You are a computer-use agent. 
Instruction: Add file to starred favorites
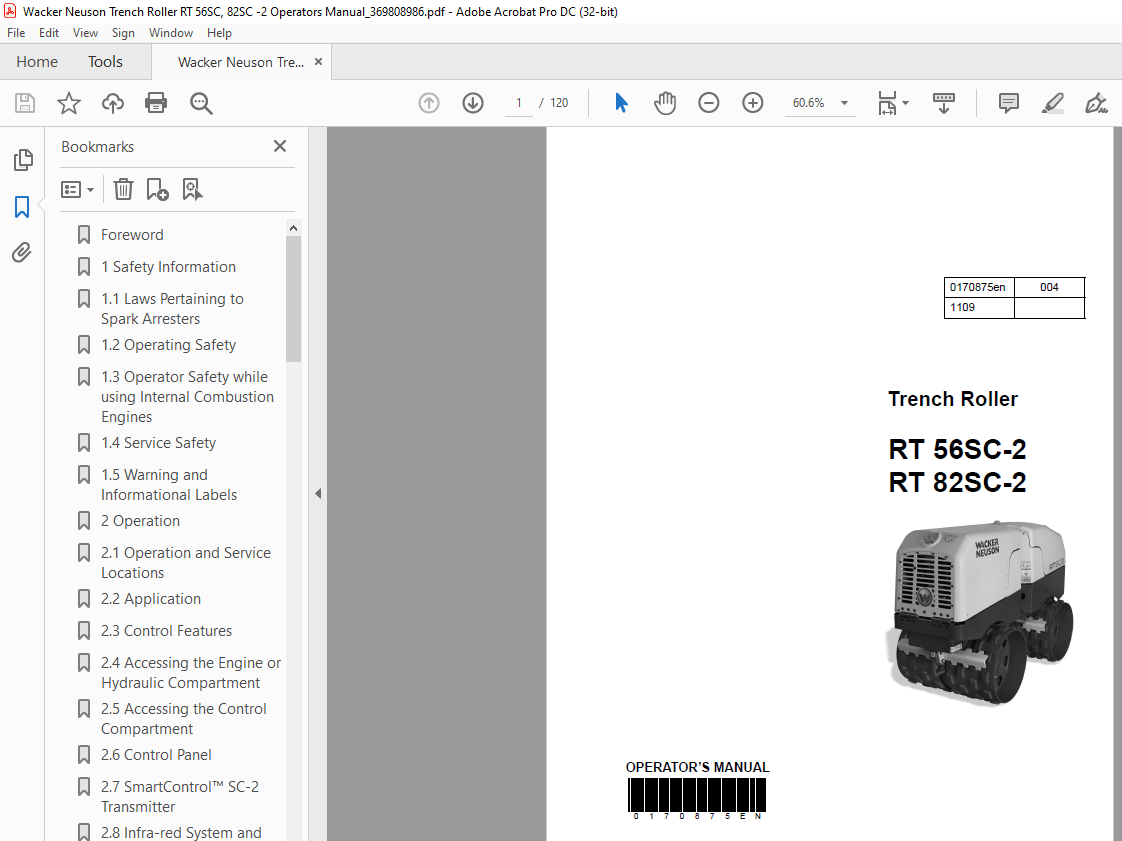point(69,103)
